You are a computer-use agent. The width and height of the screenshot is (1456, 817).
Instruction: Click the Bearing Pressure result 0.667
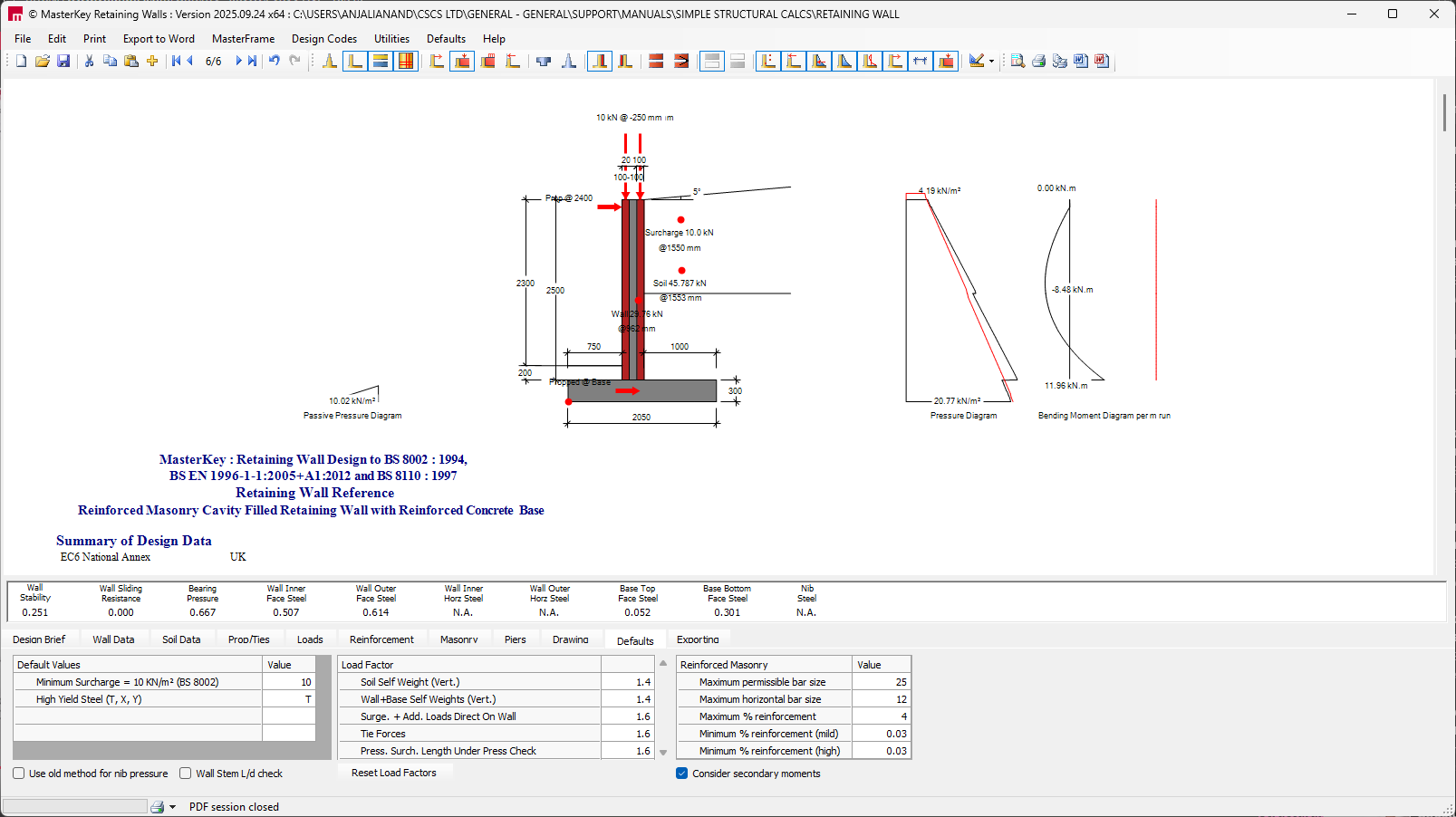point(203,612)
